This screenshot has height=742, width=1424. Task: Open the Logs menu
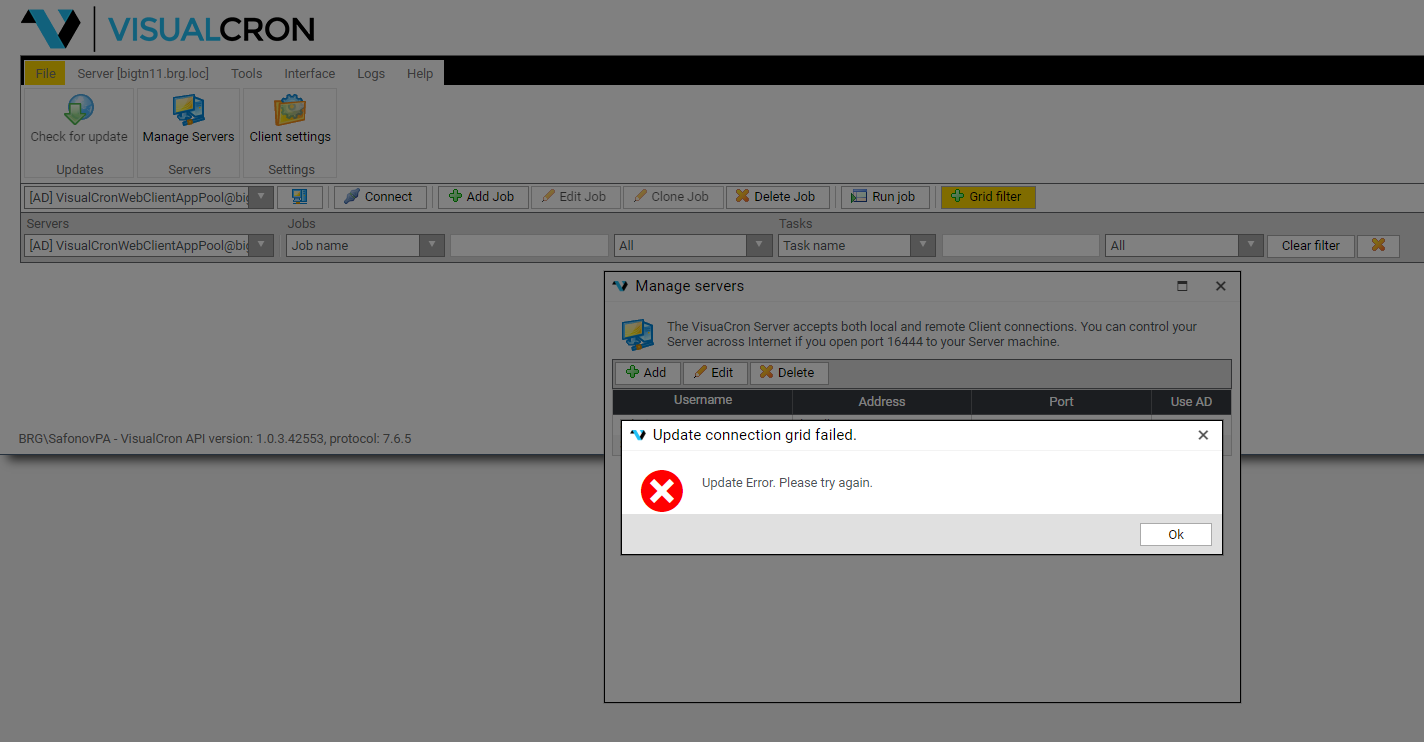point(371,73)
